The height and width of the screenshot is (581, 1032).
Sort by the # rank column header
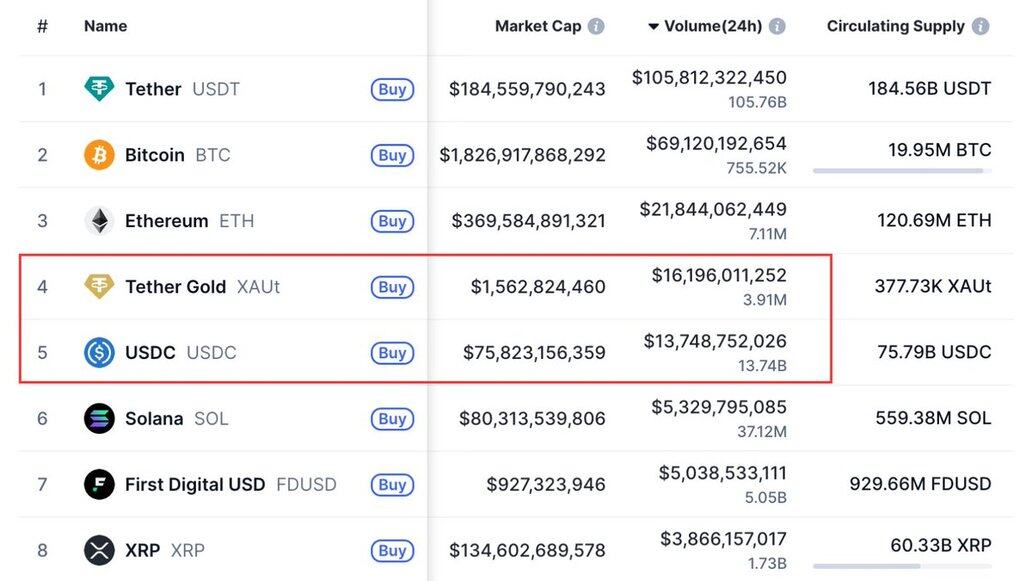[x=42, y=27]
